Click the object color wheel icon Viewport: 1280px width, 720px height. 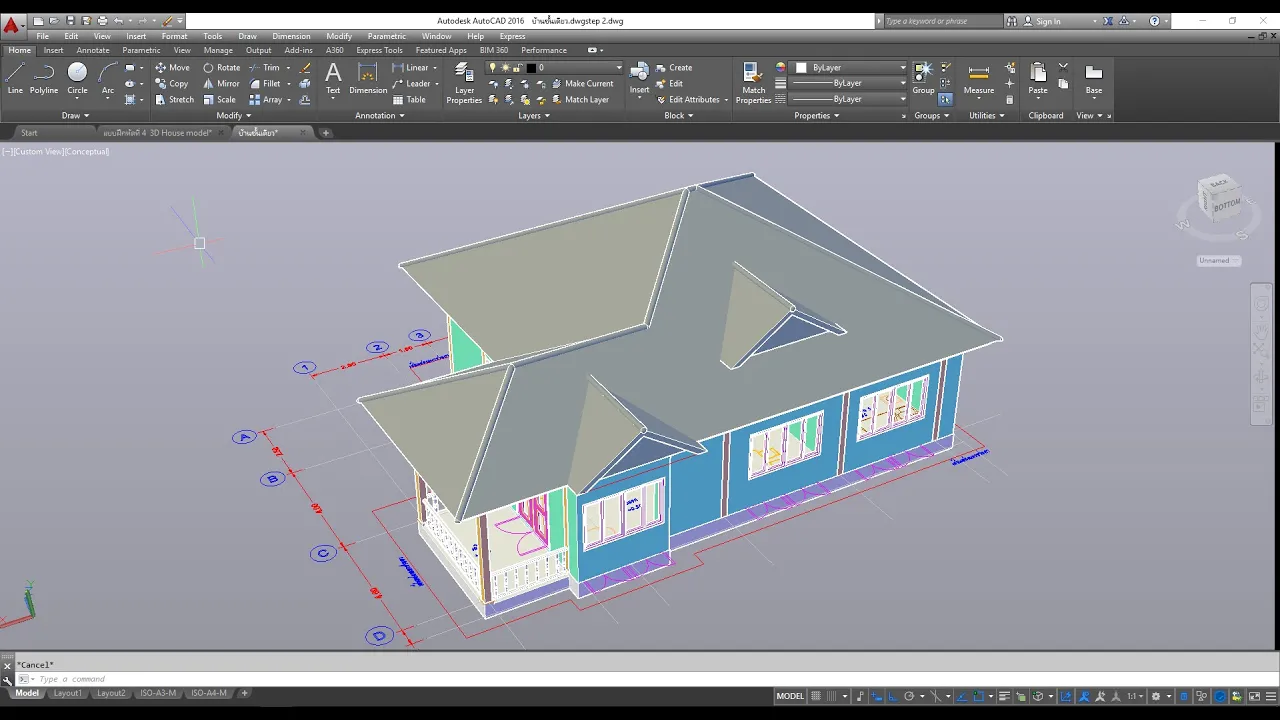click(781, 68)
